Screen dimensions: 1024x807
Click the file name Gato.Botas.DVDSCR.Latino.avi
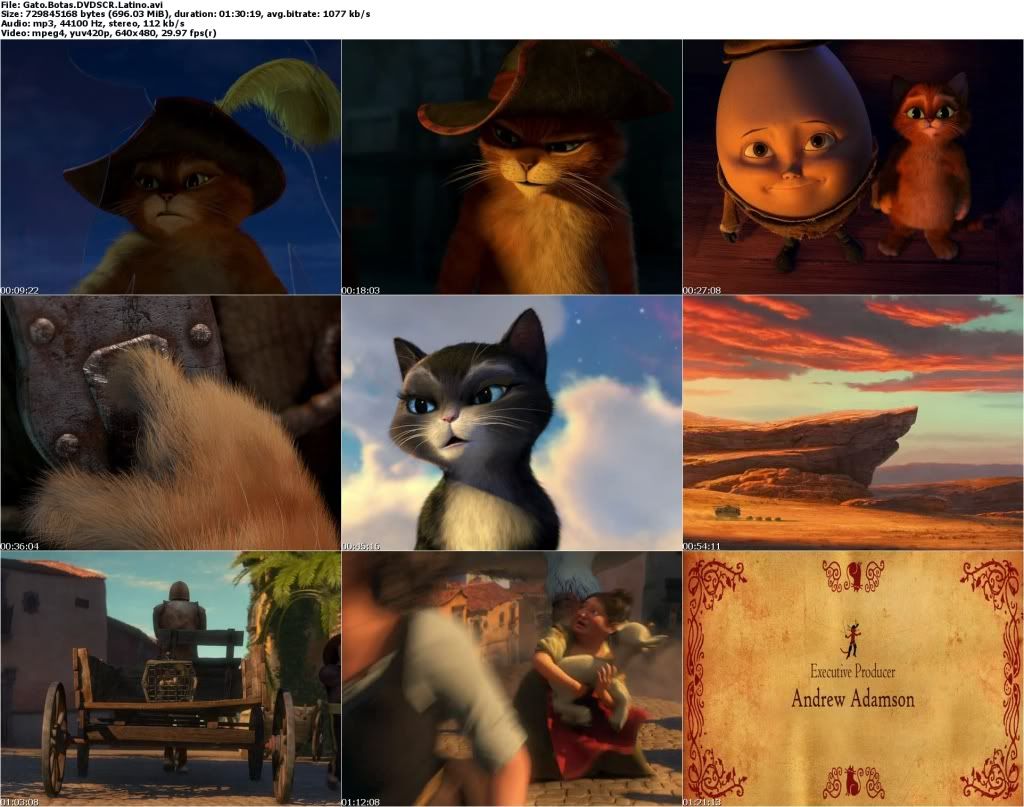[93, 5]
